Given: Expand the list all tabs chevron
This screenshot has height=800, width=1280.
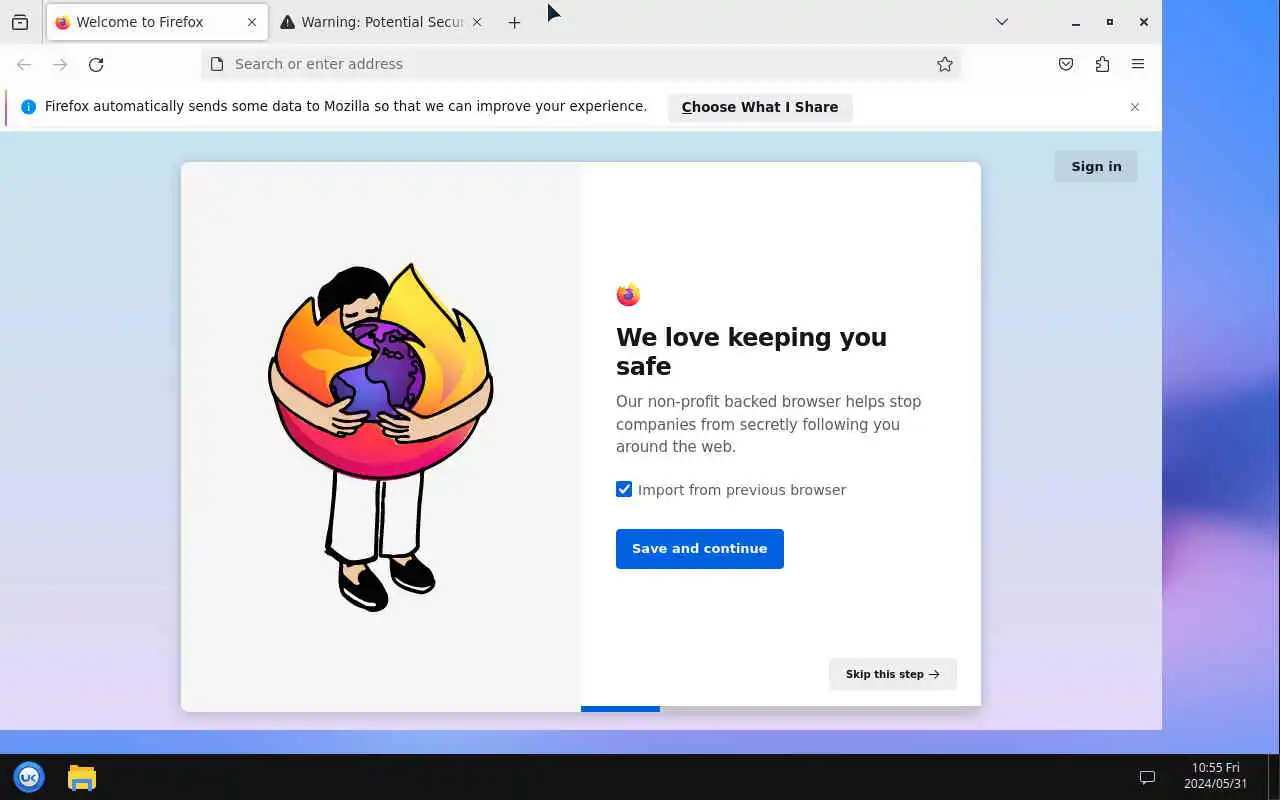Looking at the screenshot, I should (1001, 22).
